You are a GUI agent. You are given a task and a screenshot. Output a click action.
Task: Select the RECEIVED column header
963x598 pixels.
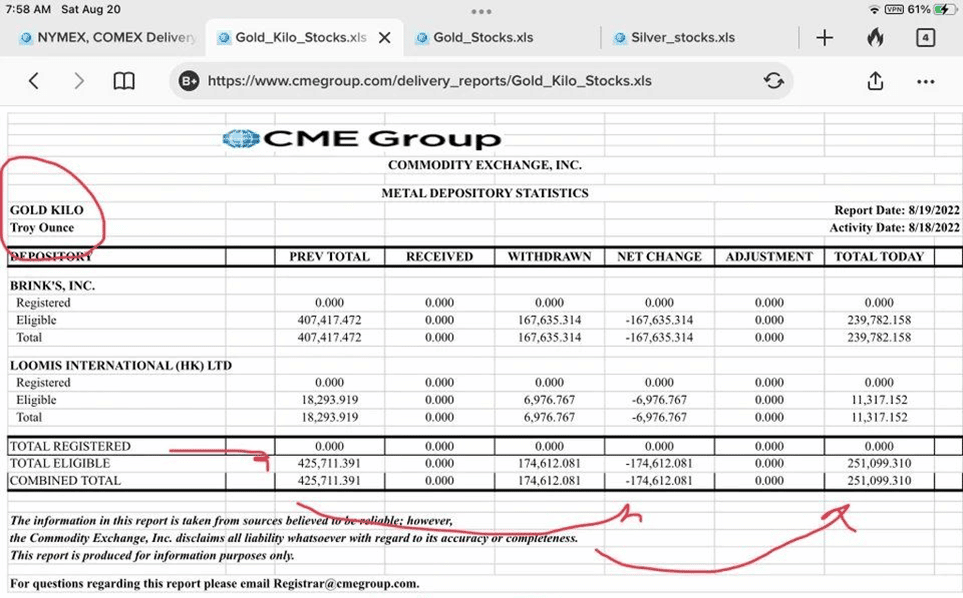[x=439, y=257]
